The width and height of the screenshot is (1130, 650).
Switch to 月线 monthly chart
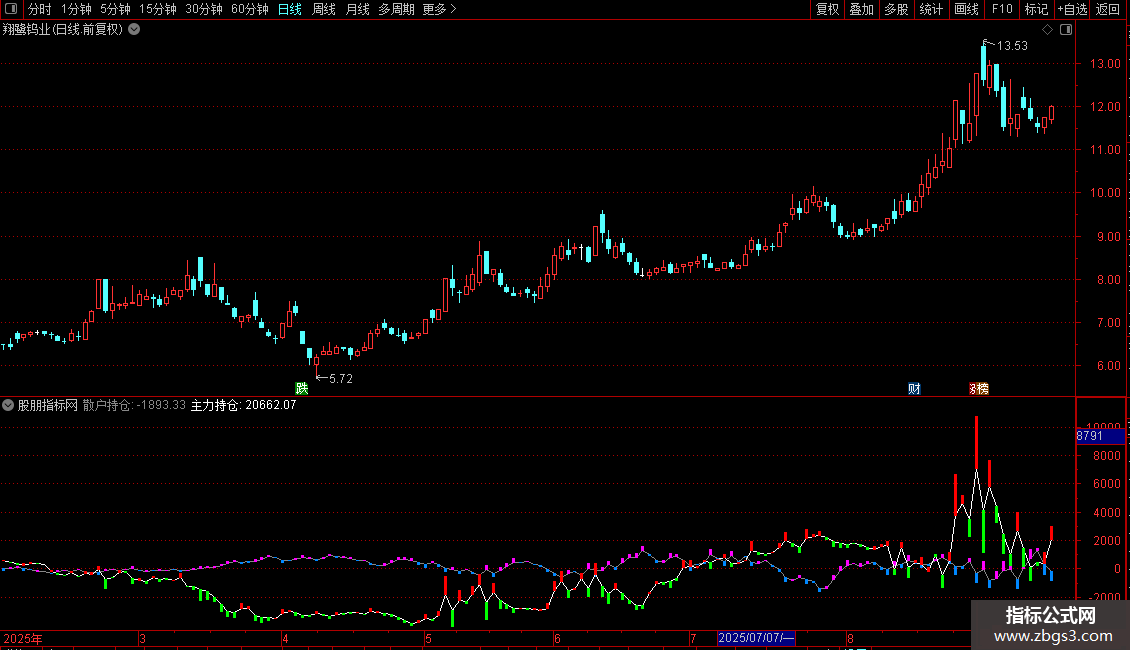[357, 9]
